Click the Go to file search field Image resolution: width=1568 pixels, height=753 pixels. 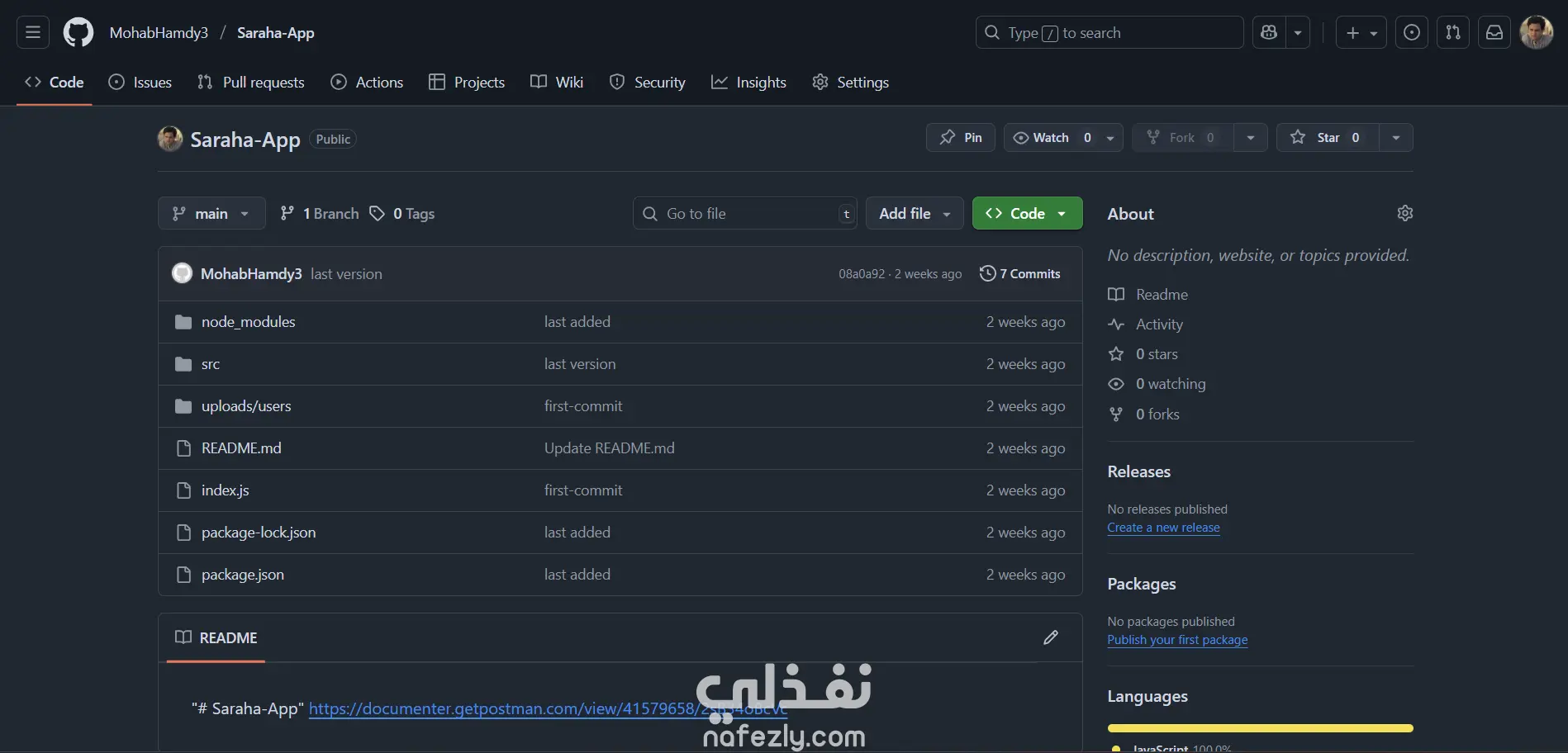pos(745,213)
